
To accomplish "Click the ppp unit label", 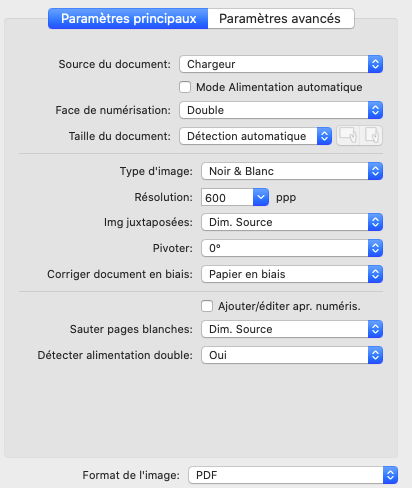I will point(286,198).
